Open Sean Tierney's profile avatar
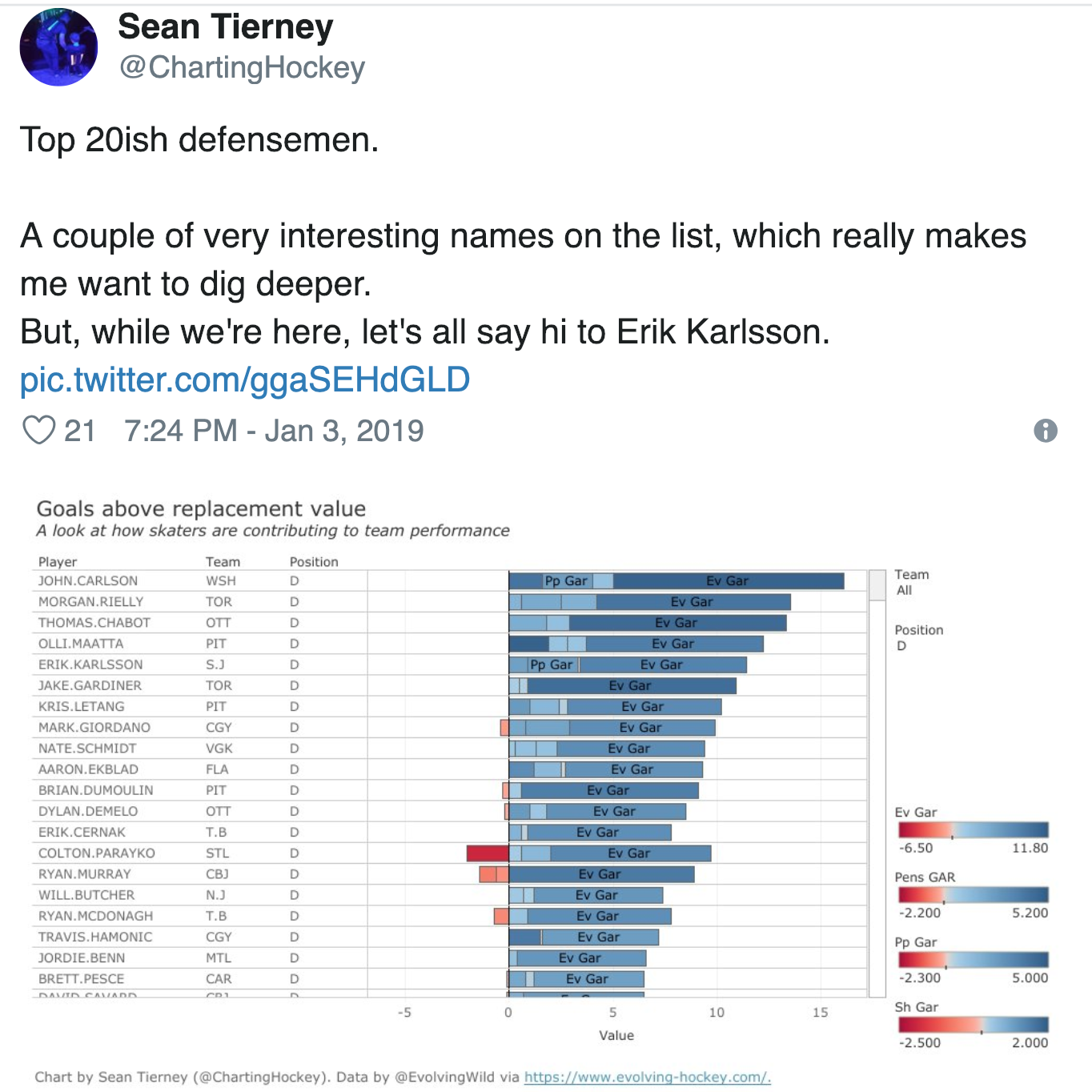 pyautogui.click(x=58, y=48)
